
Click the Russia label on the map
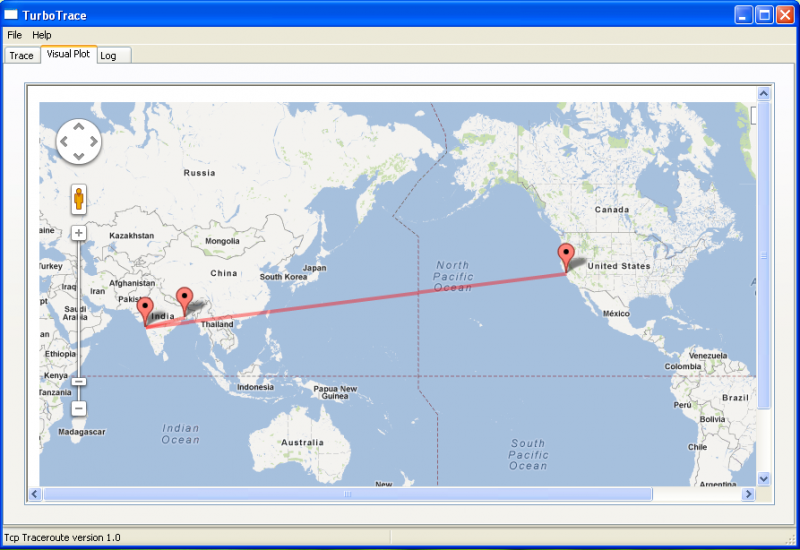(199, 173)
